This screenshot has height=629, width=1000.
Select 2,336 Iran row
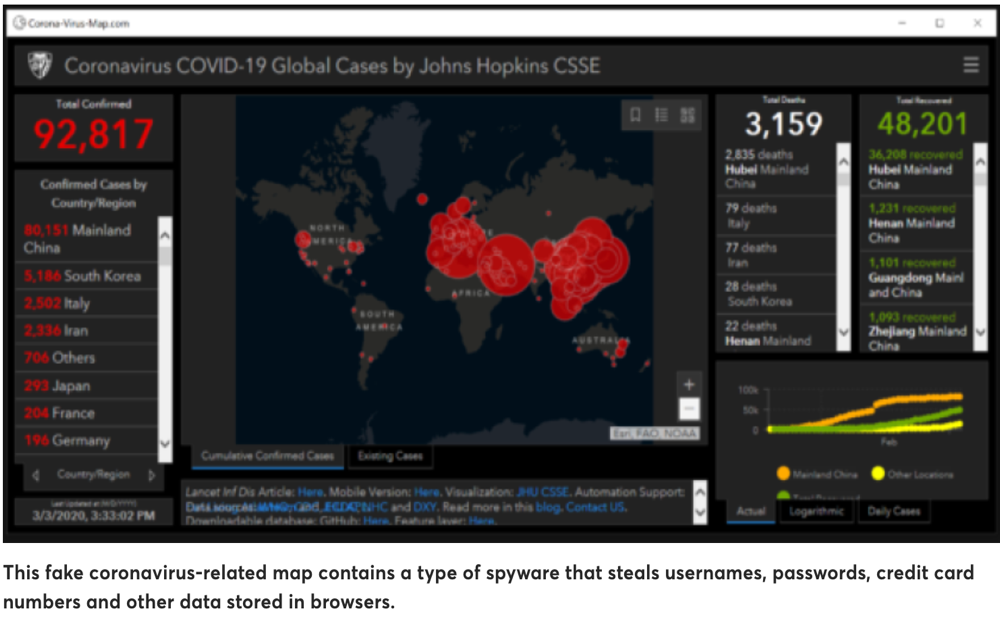[86, 331]
